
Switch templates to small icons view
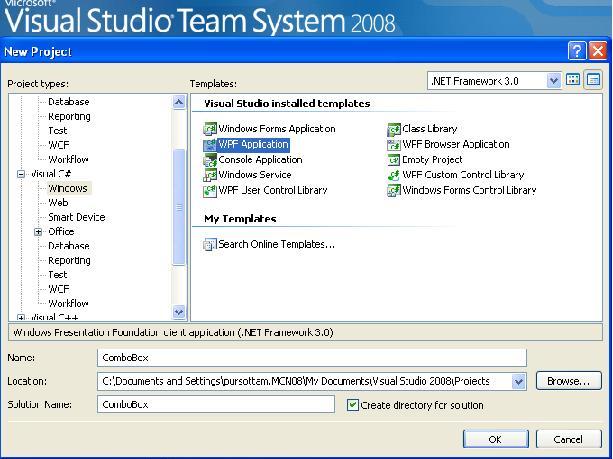click(593, 80)
